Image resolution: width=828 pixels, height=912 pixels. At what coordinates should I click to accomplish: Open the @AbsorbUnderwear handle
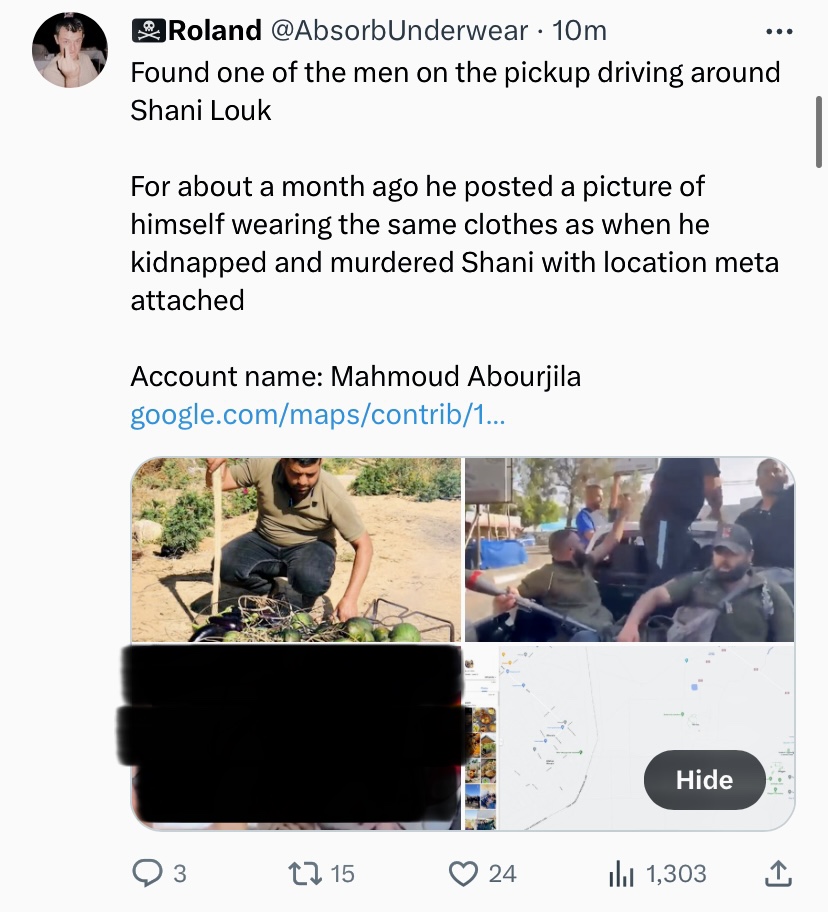[x=399, y=31]
